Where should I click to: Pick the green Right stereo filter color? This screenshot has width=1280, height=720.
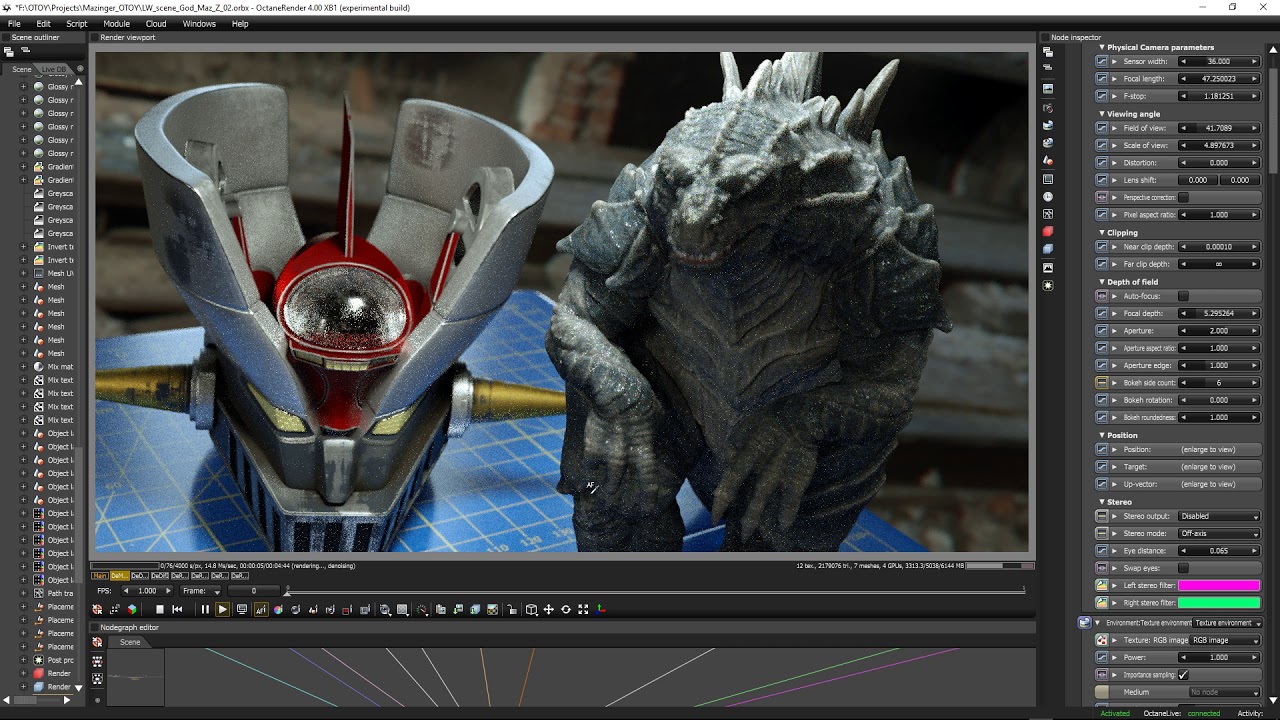click(x=1219, y=603)
